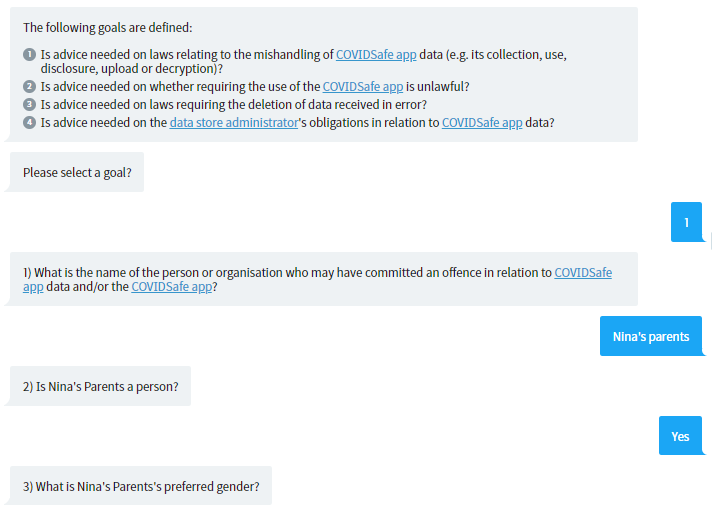
Task: Select the 'Nina's parents' reply bubble
Action: tap(651, 336)
